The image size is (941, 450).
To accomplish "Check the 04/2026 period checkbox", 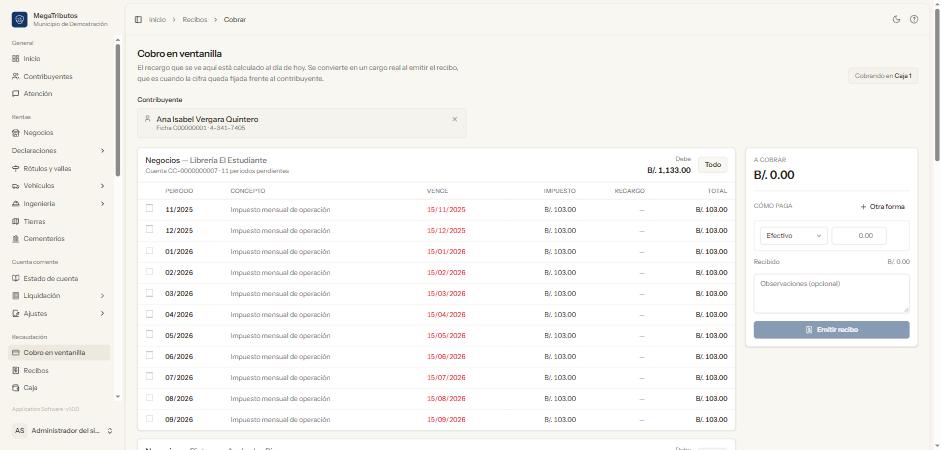I will 149,313.
